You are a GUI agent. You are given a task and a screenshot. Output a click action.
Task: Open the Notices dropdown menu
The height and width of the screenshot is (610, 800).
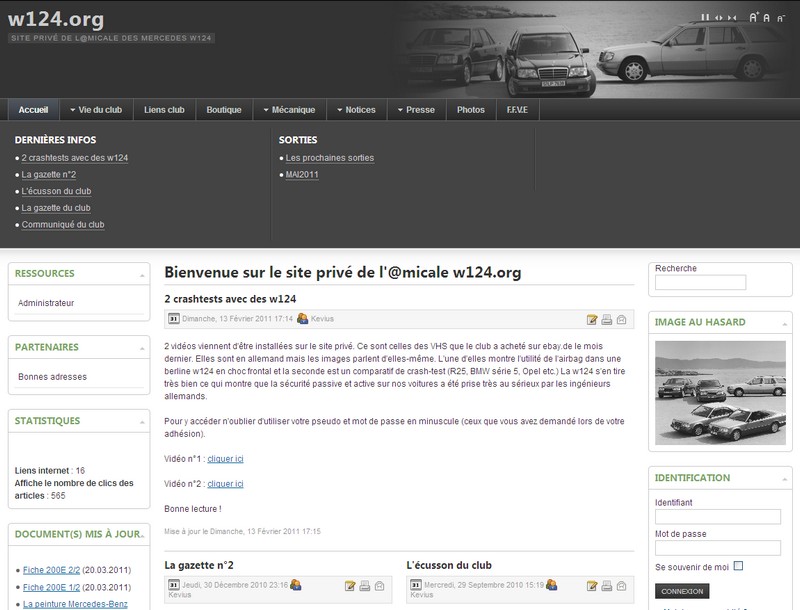pyautogui.click(x=357, y=110)
